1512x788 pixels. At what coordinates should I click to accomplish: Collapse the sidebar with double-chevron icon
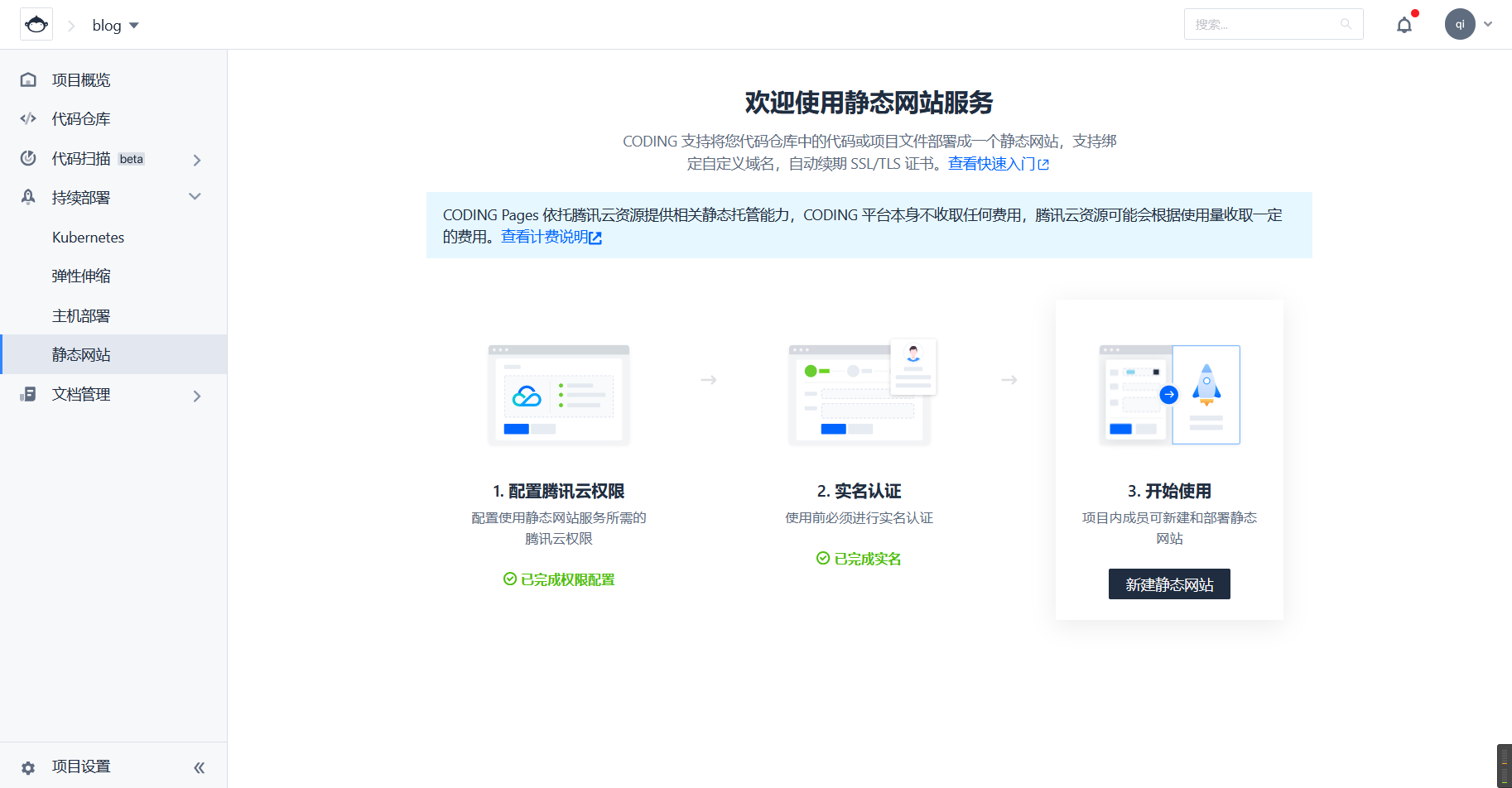pos(200,767)
